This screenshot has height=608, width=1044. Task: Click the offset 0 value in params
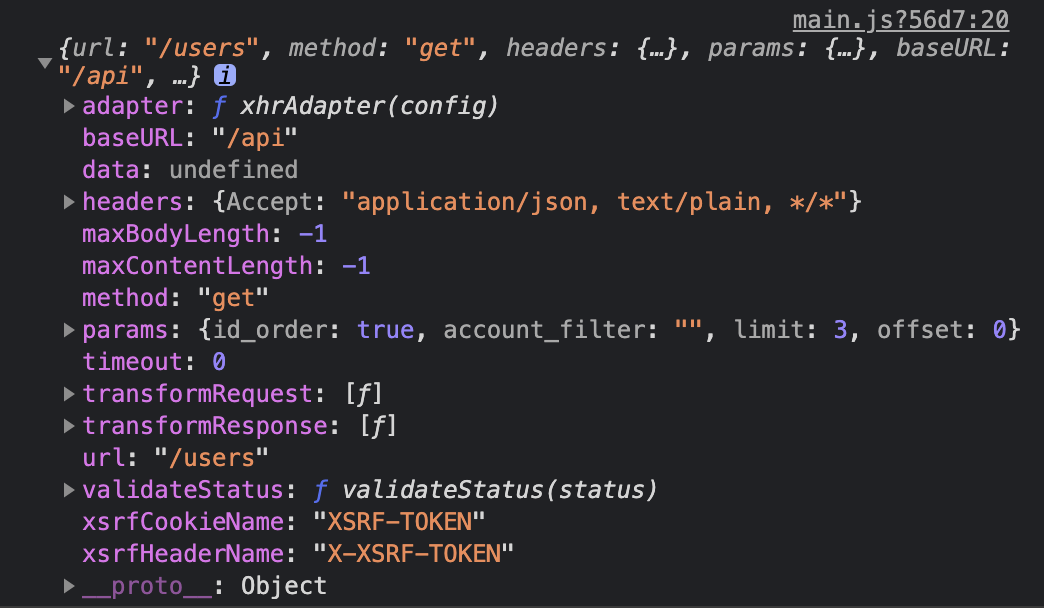tap(999, 330)
